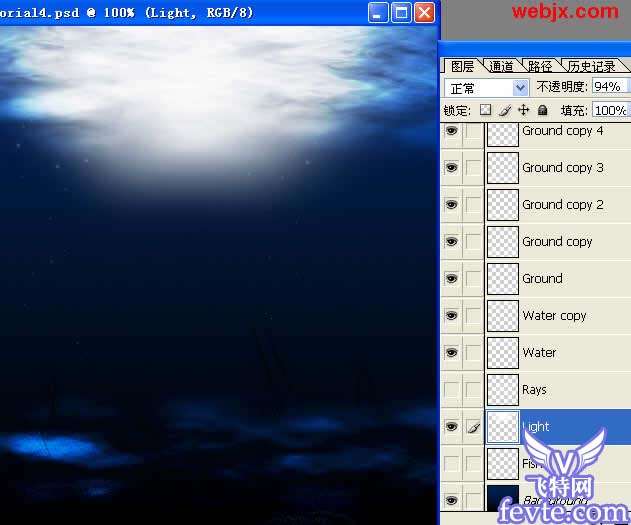The image size is (631, 525).
Task: Toggle visibility of the Water layer
Action: 452,353
